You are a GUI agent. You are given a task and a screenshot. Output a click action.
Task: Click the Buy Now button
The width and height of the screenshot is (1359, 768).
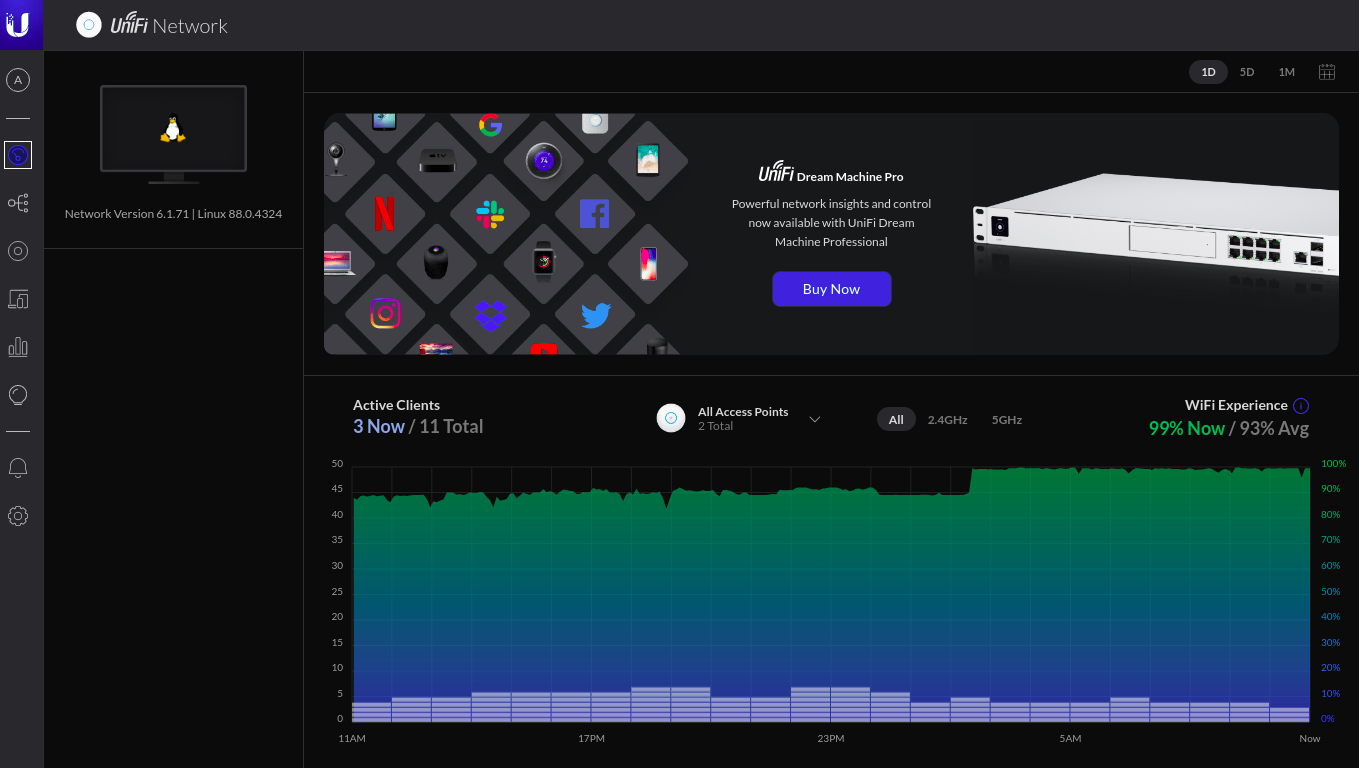(831, 289)
